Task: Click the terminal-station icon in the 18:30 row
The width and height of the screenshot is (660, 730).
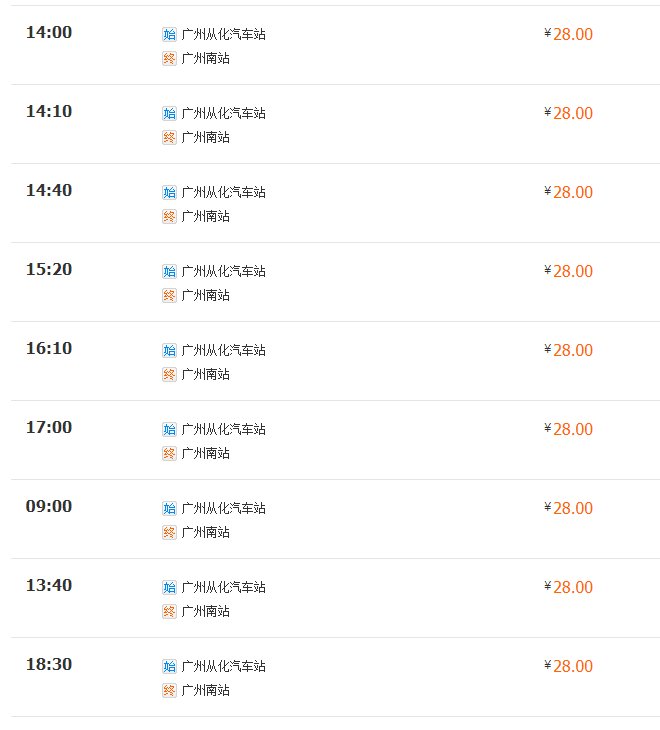Action: tap(169, 690)
